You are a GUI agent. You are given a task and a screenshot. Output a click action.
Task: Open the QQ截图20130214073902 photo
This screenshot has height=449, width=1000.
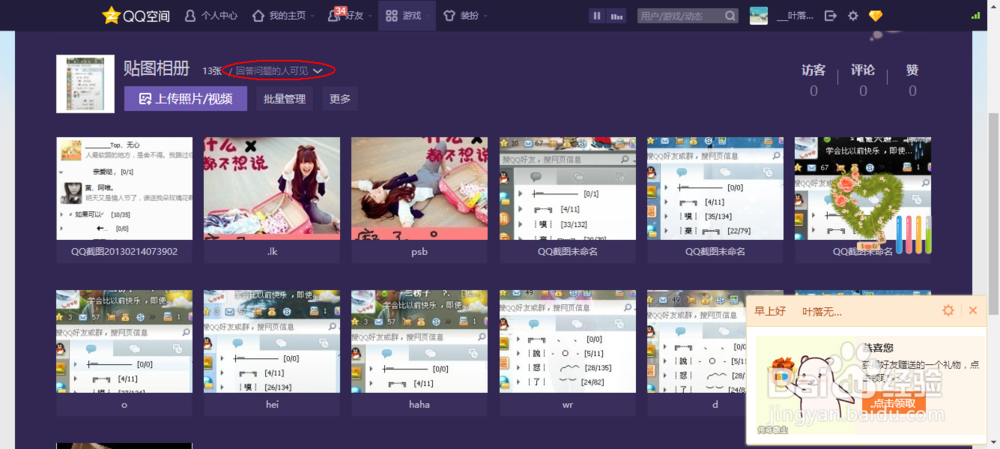tap(124, 188)
